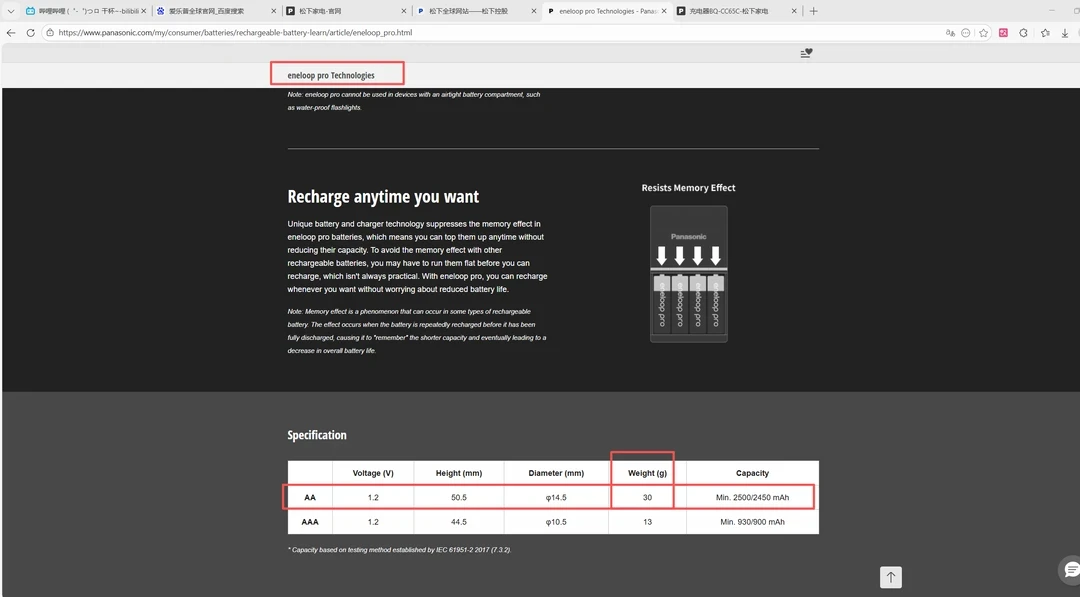Image resolution: width=1080 pixels, height=597 pixels.
Task: Click the AA voltage 1.2 cell
Action: click(x=373, y=497)
